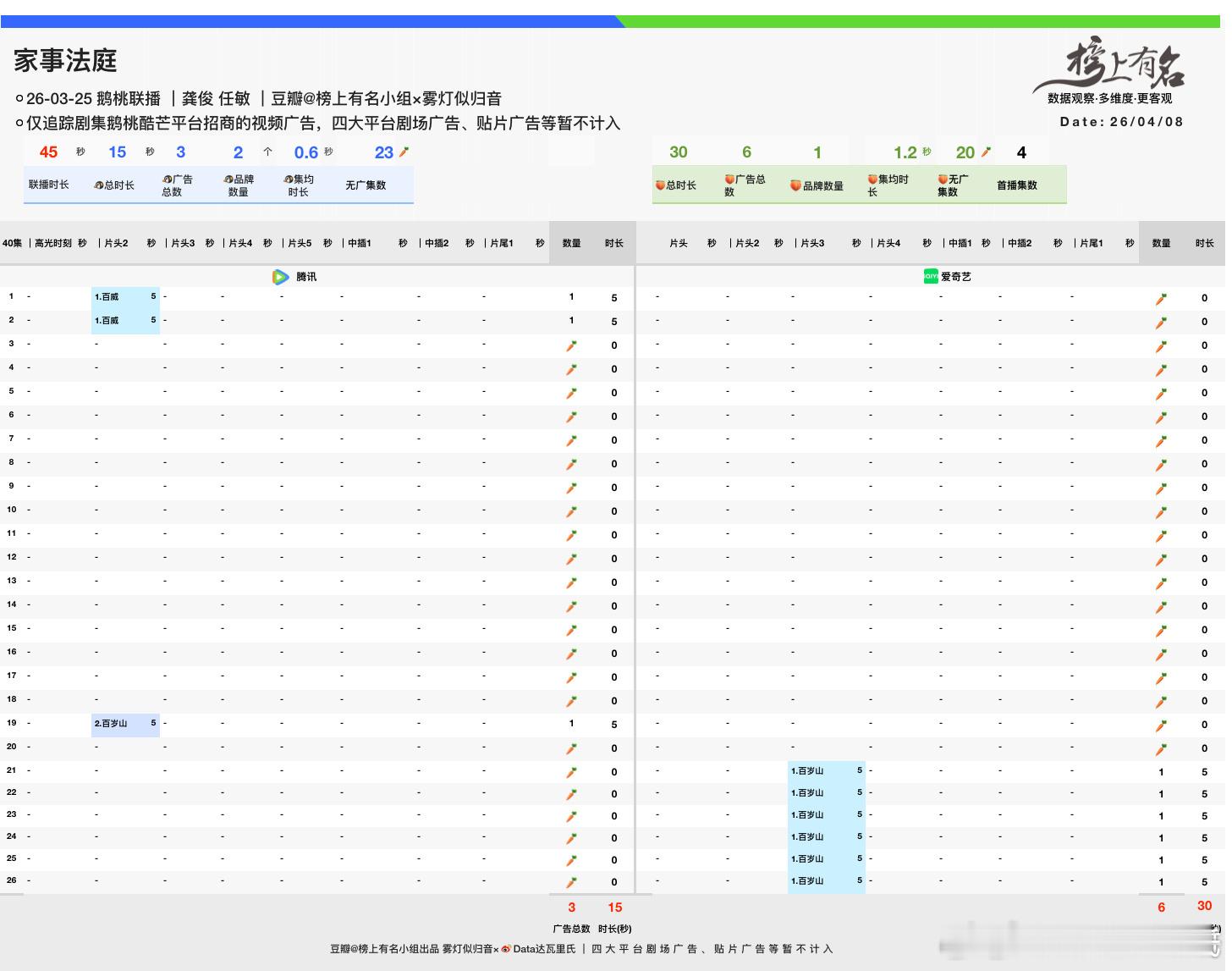Click the peach icon beside 品牌数量
This screenshot has height=971, width=1232.
795,185
